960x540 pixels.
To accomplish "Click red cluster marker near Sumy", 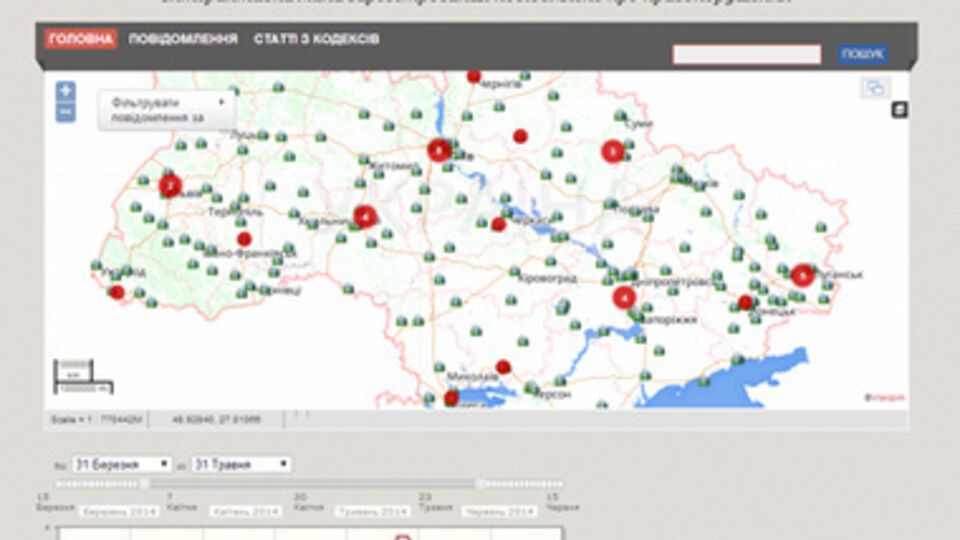I will (613, 152).
